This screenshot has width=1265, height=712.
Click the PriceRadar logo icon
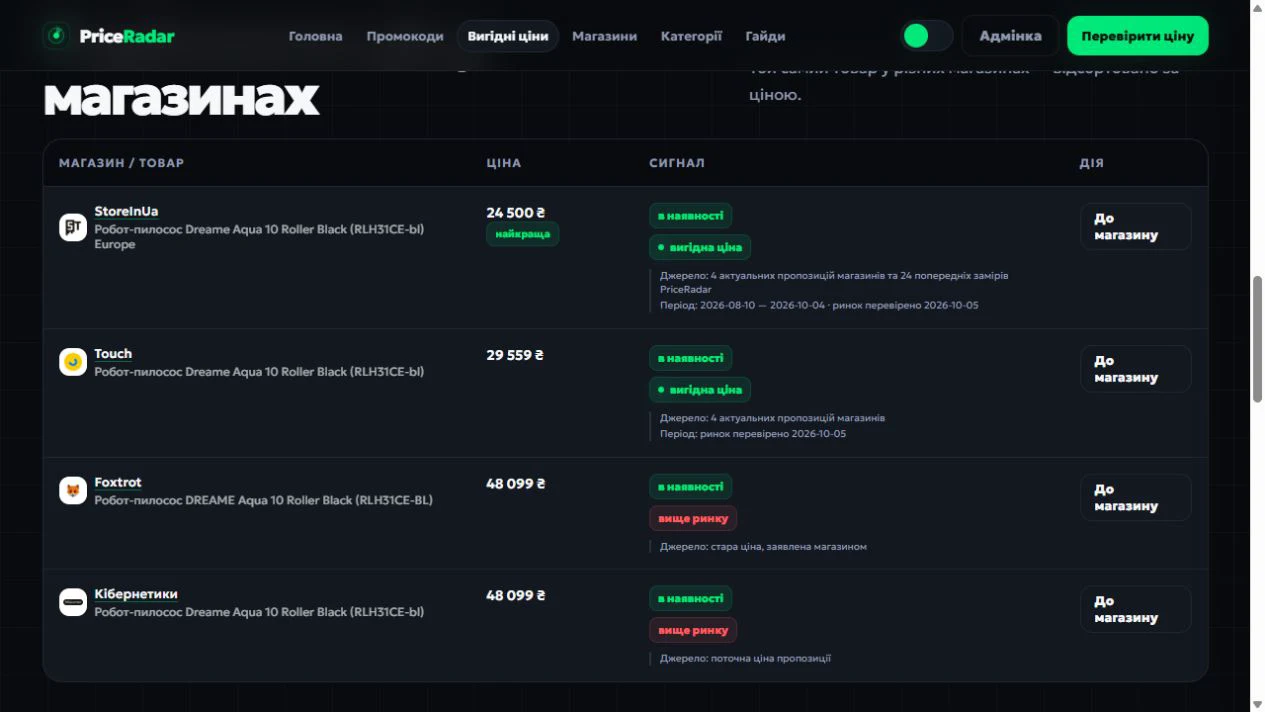(56, 36)
